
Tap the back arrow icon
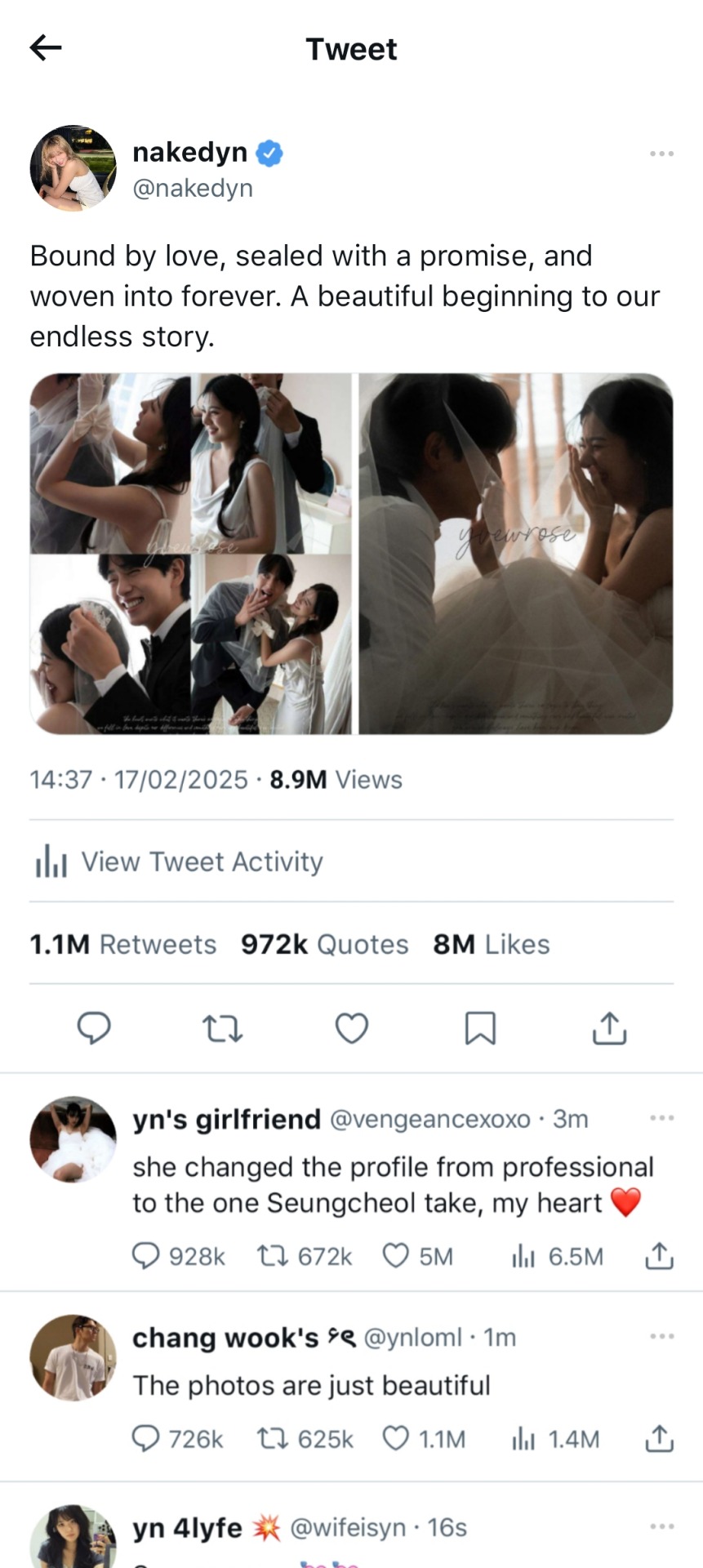coord(46,48)
